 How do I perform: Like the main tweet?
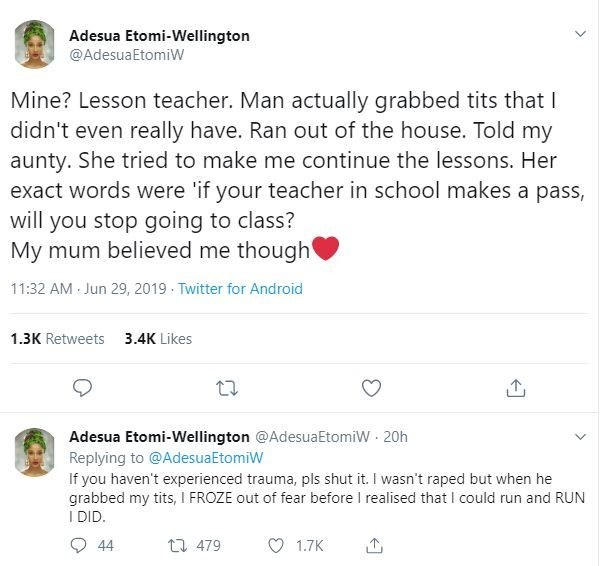[371, 387]
